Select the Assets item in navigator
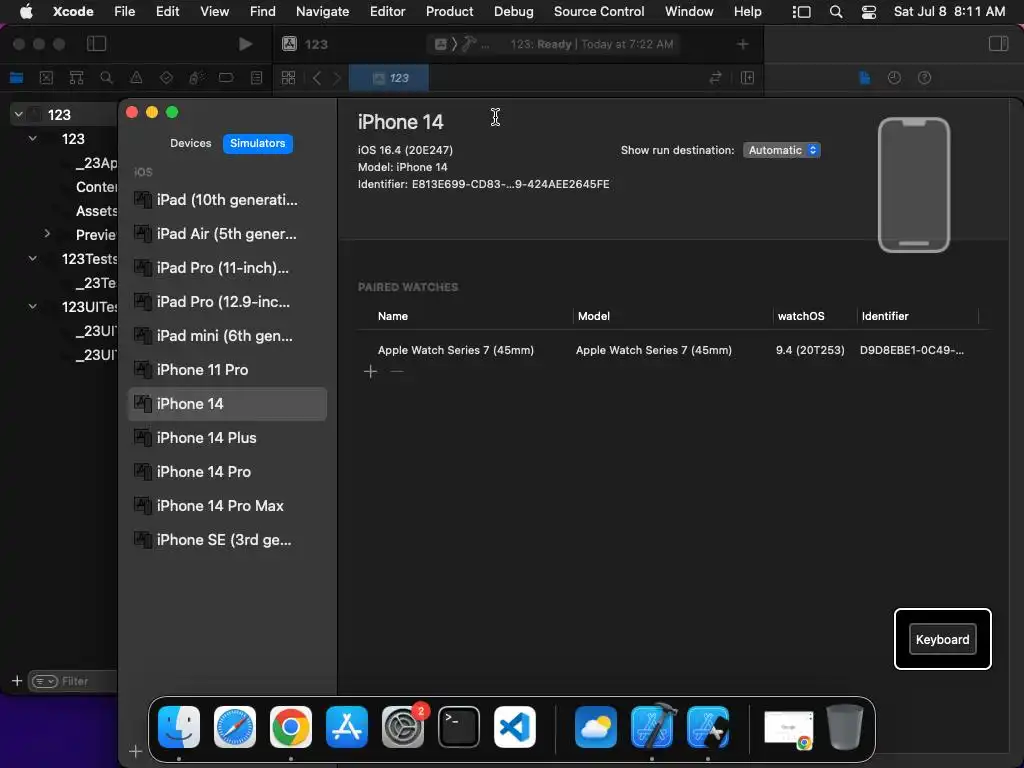 (96, 211)
